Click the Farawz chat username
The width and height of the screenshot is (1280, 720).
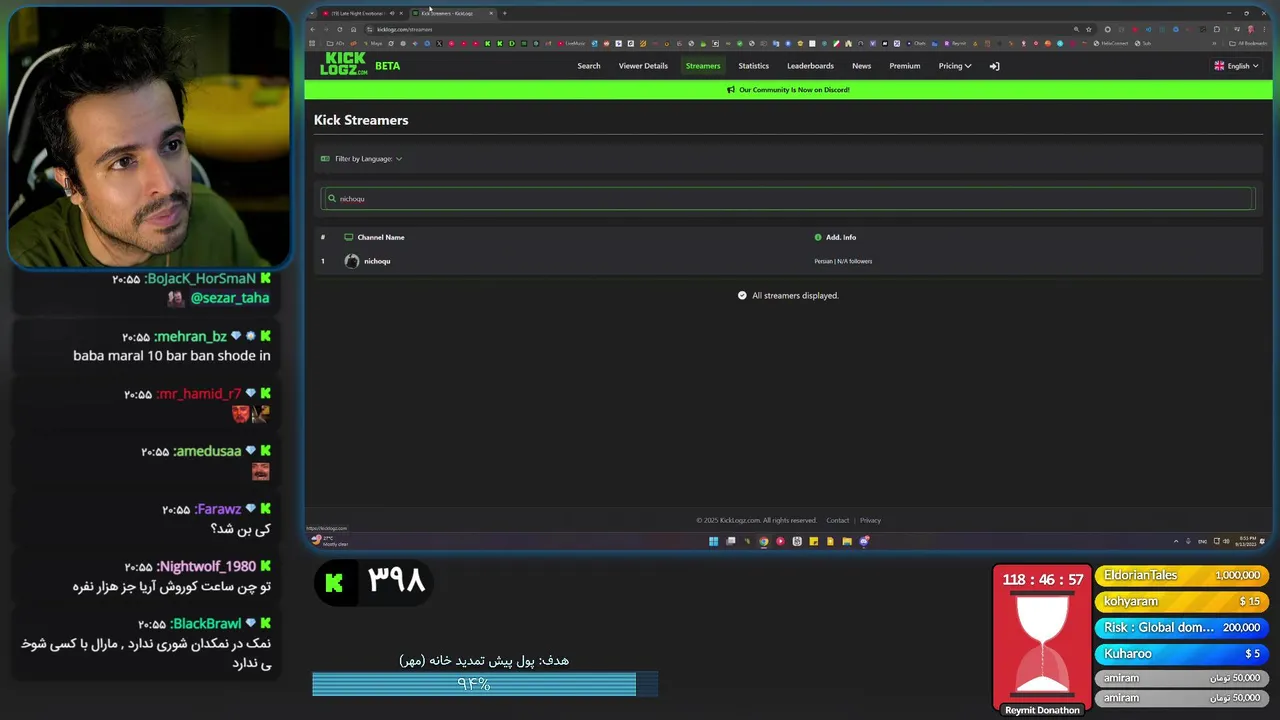coord(217,510)
